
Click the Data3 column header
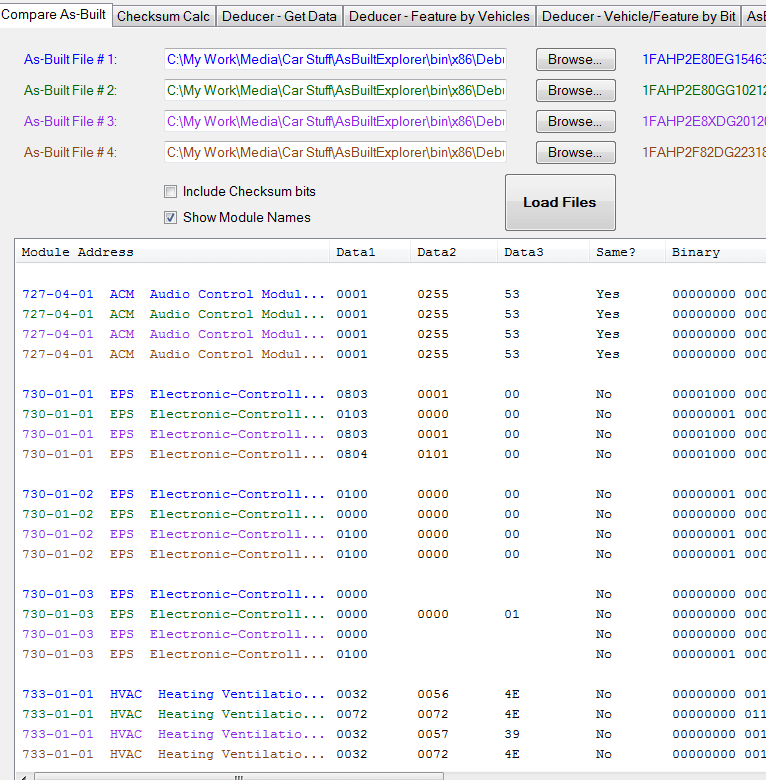[x=544, y=252]
